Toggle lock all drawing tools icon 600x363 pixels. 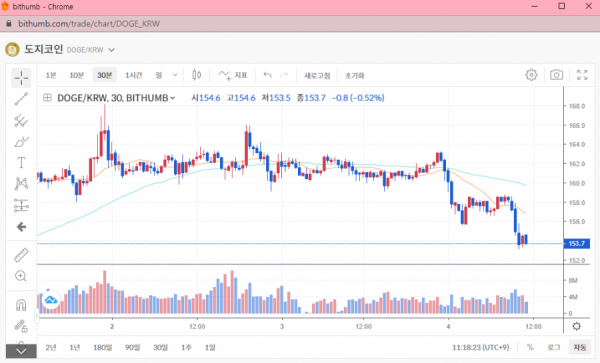21,326
